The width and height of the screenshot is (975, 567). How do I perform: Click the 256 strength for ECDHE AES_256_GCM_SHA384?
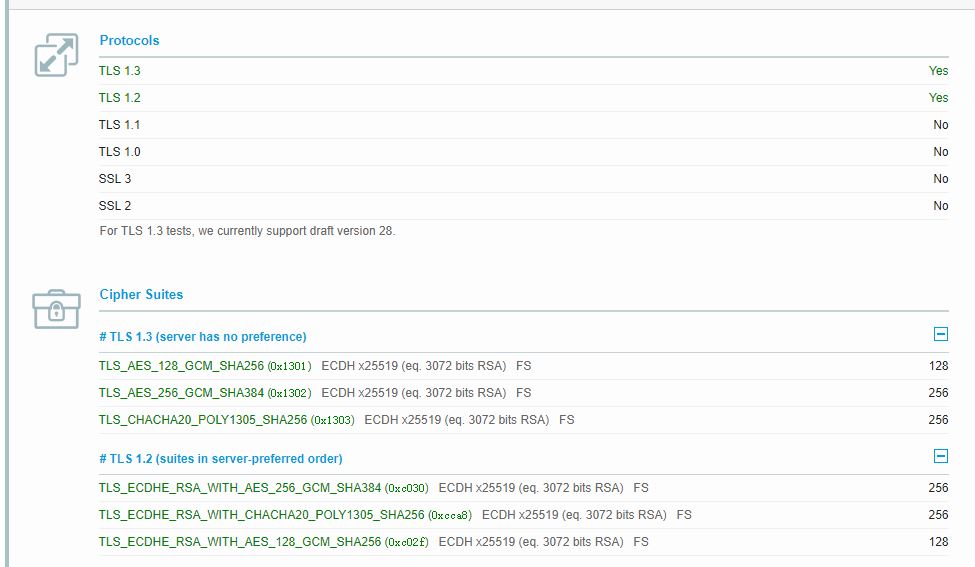pyautogui.click(x=938, y=488)
